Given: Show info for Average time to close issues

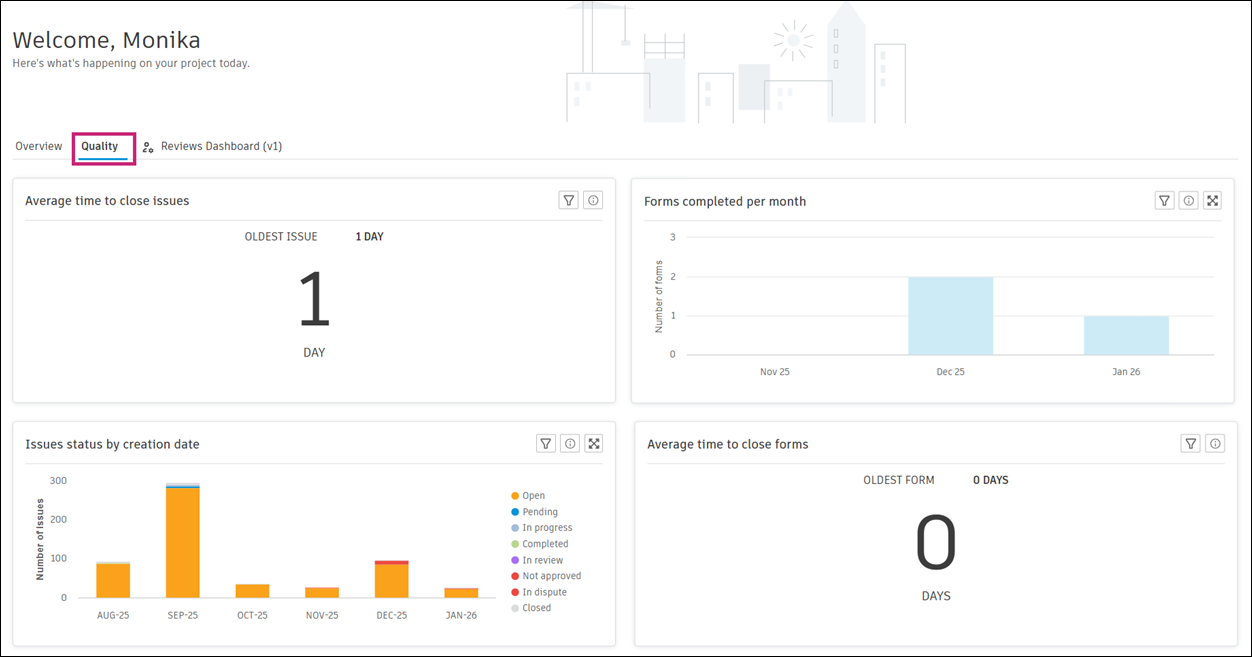Looking at the screenshot, I should pos(593,200).
